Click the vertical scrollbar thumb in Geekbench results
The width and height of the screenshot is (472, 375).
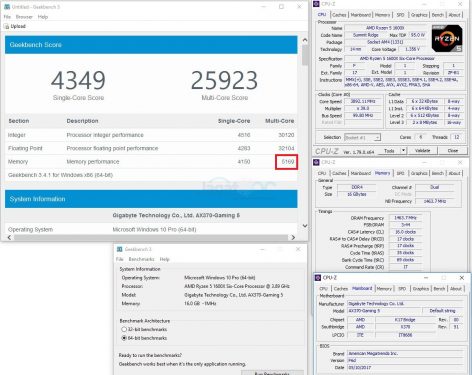click(x=305, y=55)
